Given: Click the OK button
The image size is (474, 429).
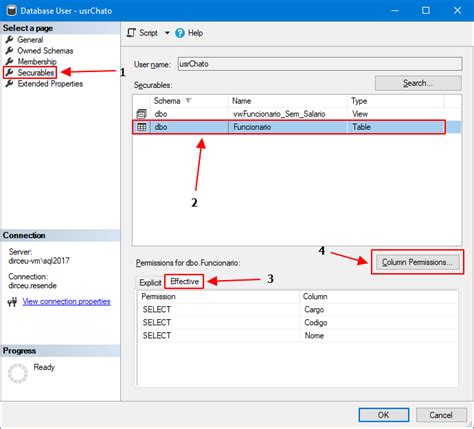Looking at the screenshot, I should coord(384,415).
